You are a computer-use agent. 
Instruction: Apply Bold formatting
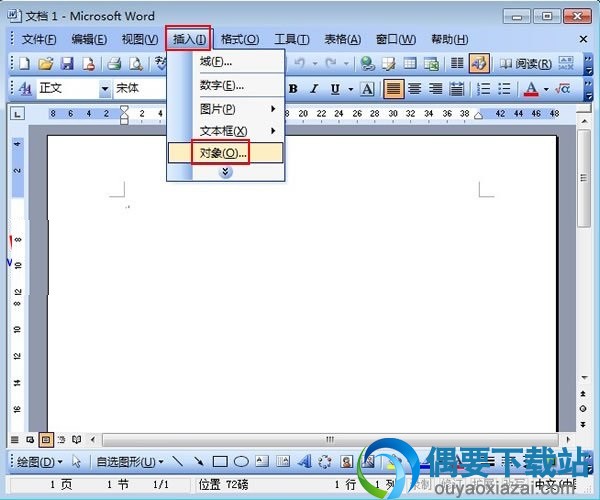point(293,89)
